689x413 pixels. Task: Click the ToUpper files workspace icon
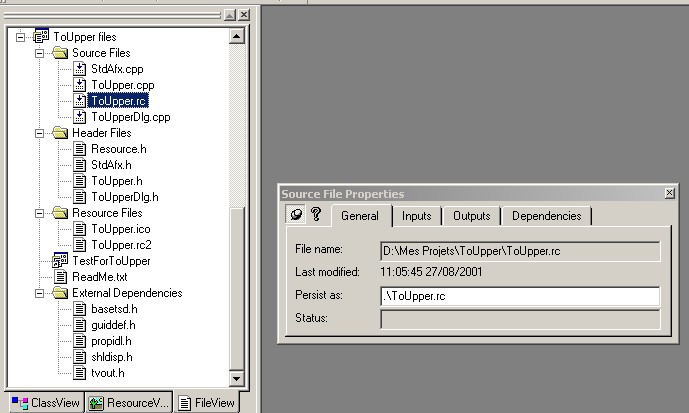point(41,36)
